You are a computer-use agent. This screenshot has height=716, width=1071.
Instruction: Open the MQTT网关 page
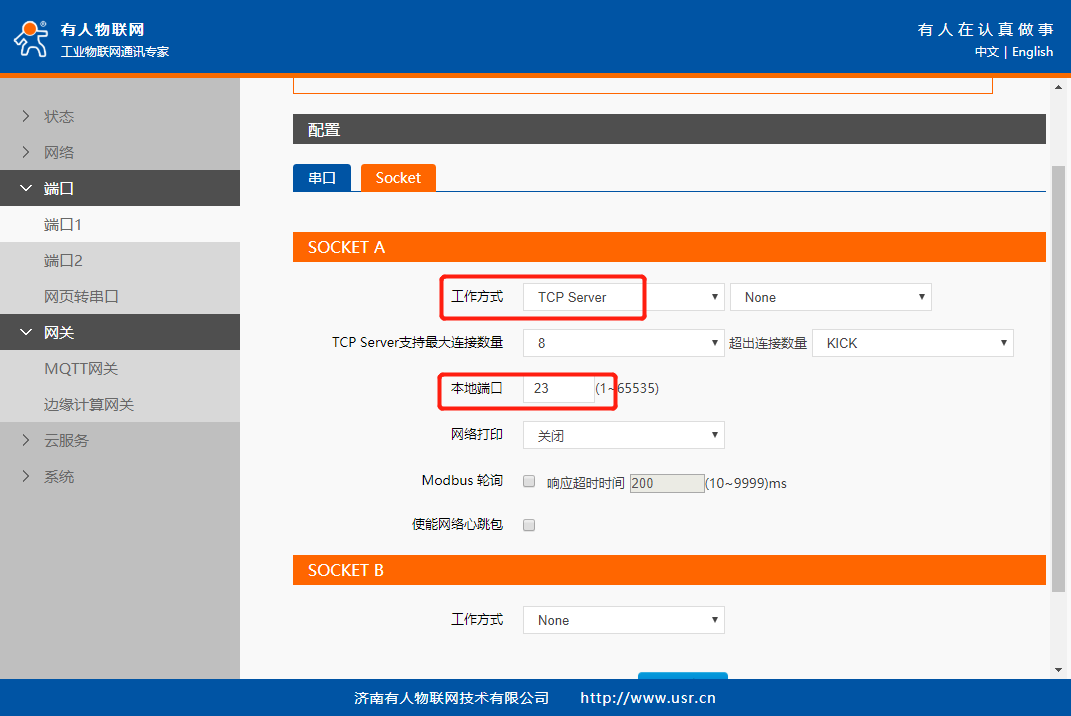[x=80, y=369]
